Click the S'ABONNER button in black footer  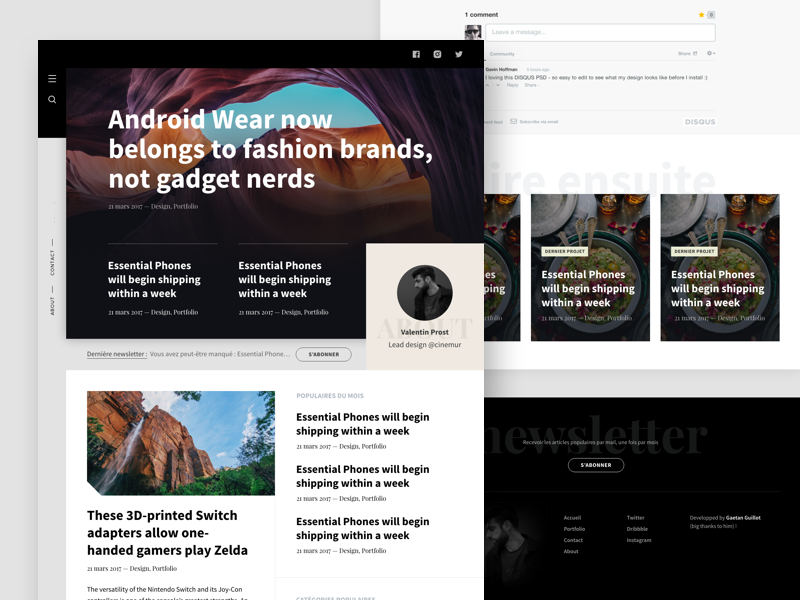[596, 465]
